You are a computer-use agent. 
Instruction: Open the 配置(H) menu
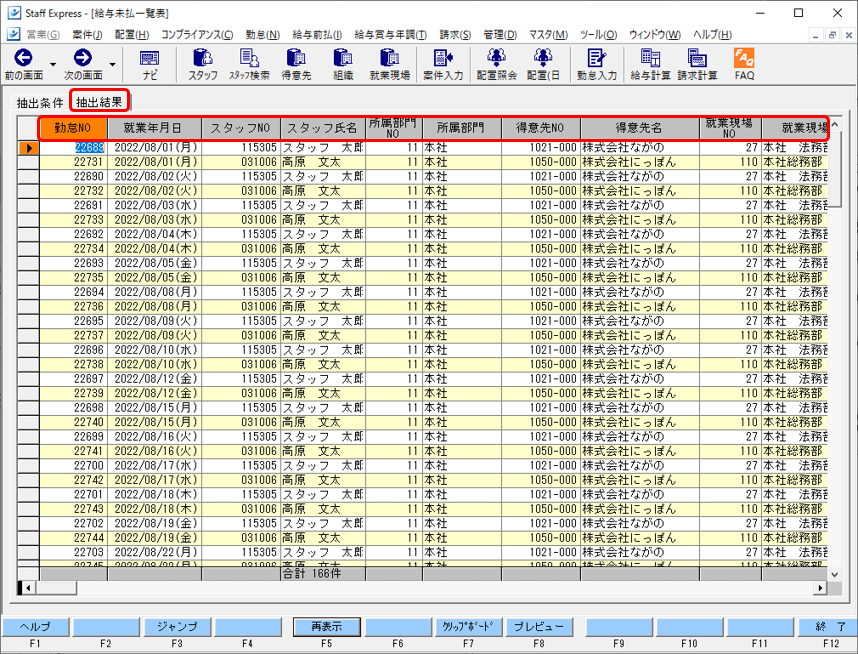pos(132,35)
